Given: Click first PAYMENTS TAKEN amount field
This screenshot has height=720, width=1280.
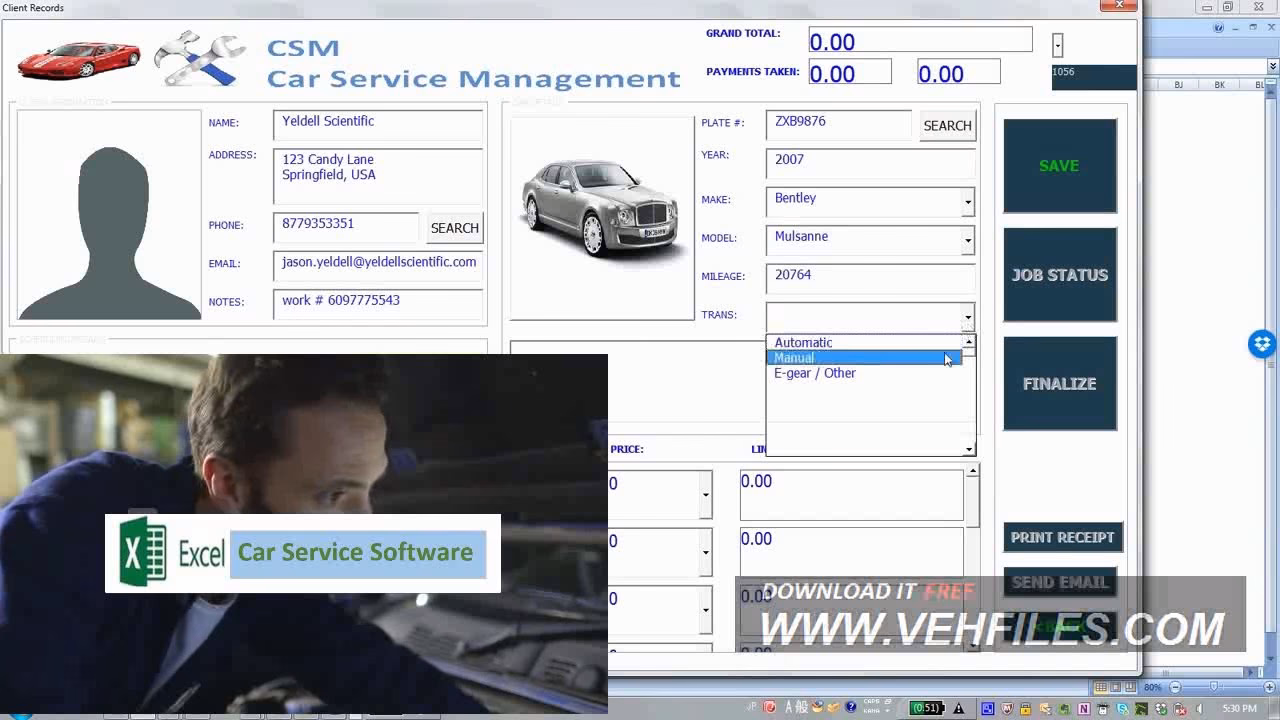Looking at the screenshot, I should click(849, 72).
